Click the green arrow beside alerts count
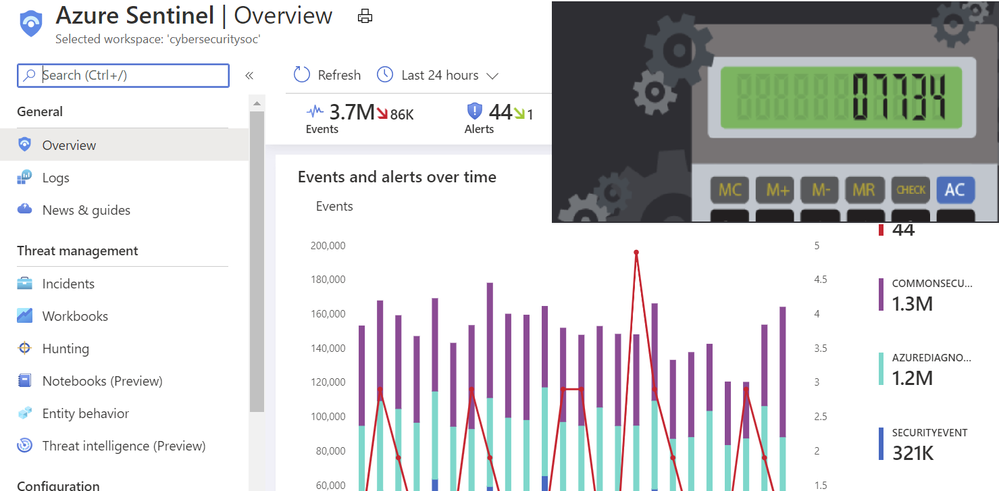The height and width of the screenshot is (491, 999). (519, 114)
